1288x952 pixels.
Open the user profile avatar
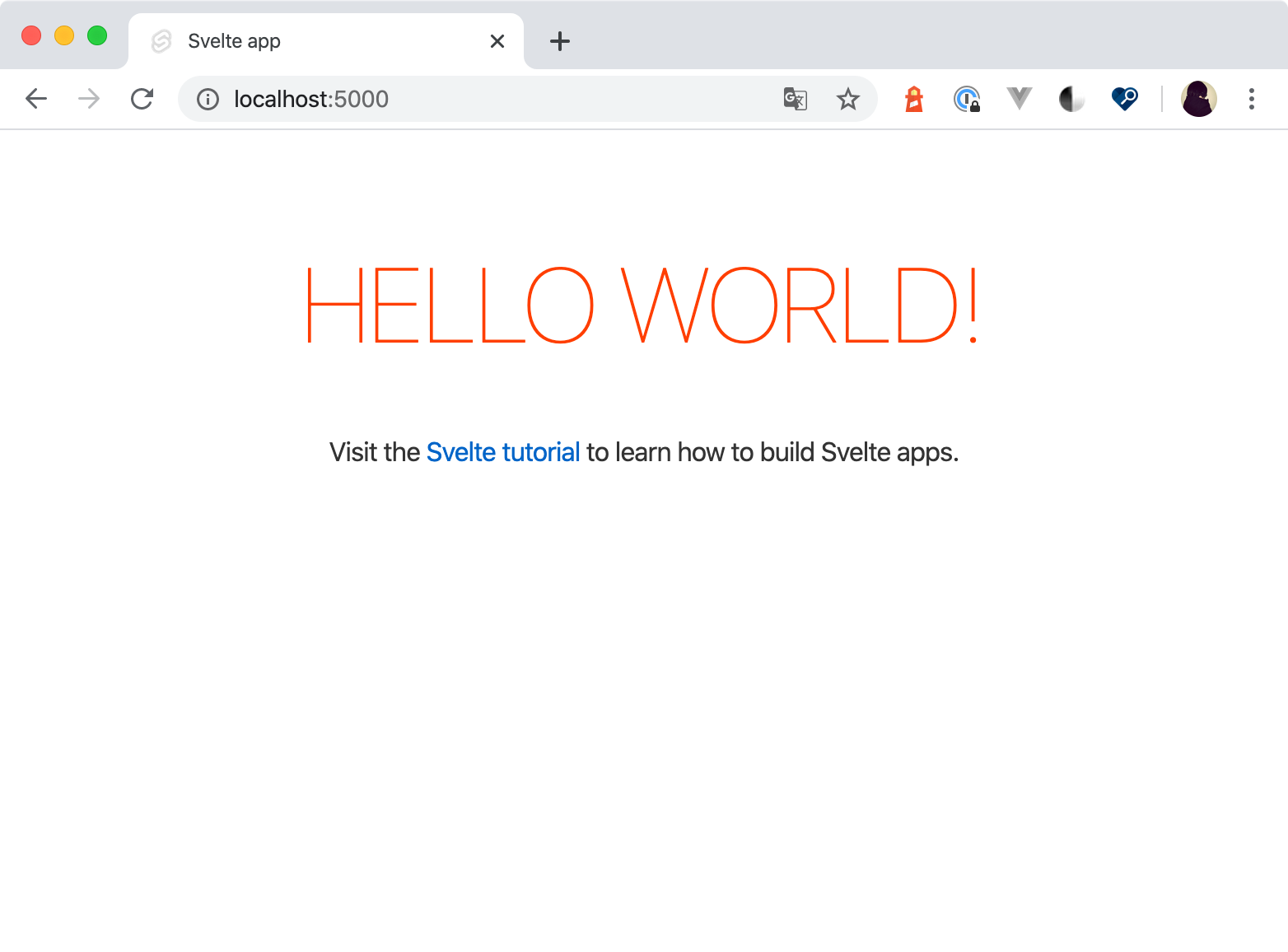(1199, 99)
